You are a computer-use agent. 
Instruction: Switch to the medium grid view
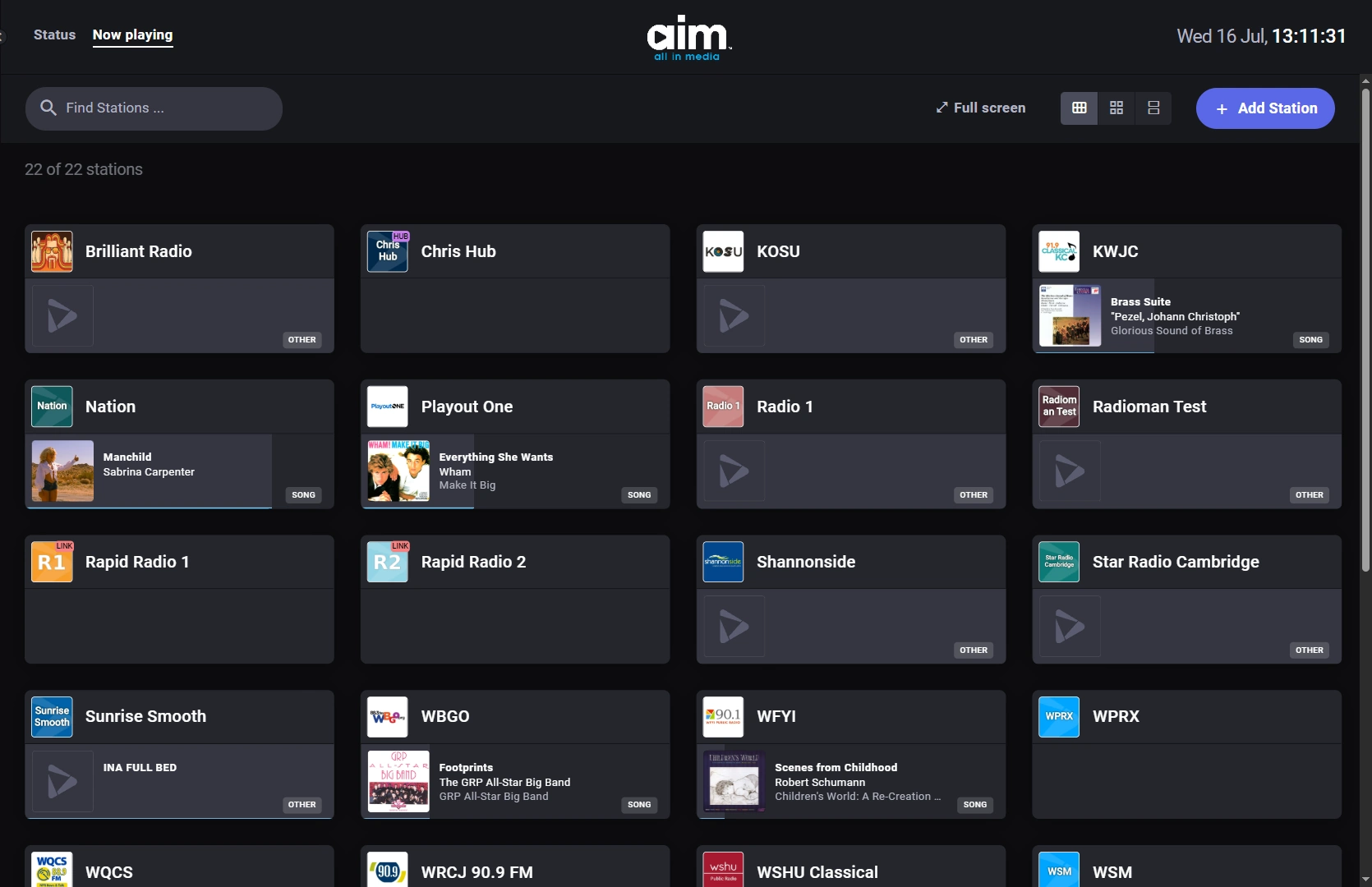tap(1116, 108)
